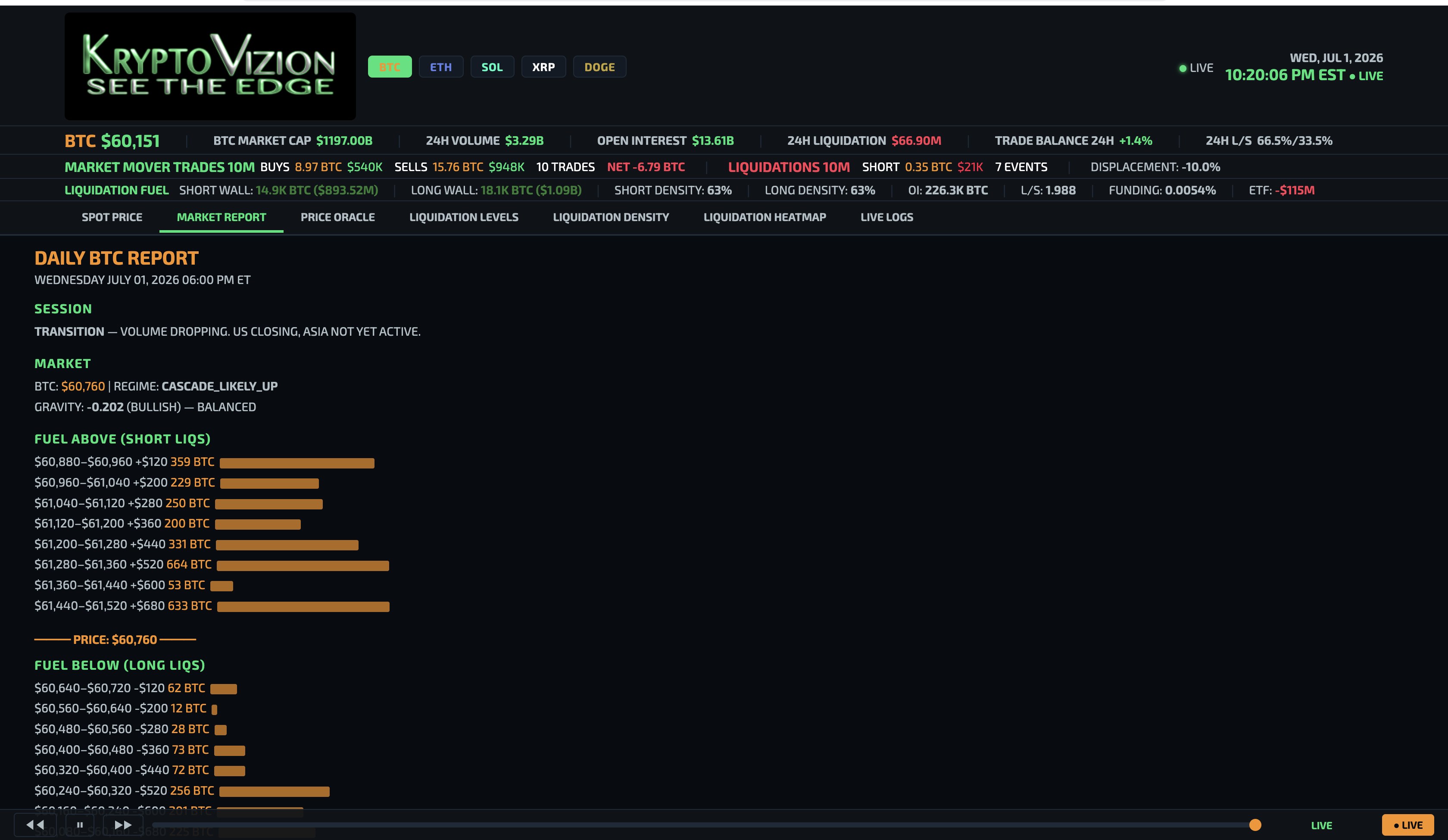Click the Fuel Below (Long Liqs) heading

(x=119, y=665)
